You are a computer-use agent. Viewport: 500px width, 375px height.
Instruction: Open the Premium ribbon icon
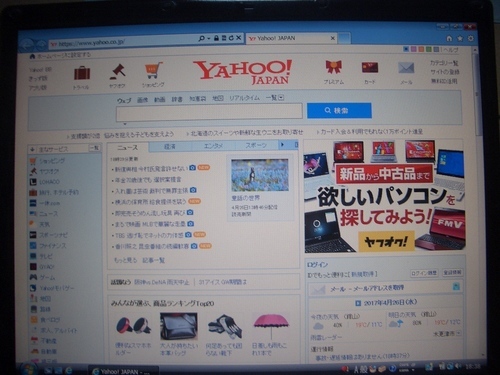tap(333, 67)
